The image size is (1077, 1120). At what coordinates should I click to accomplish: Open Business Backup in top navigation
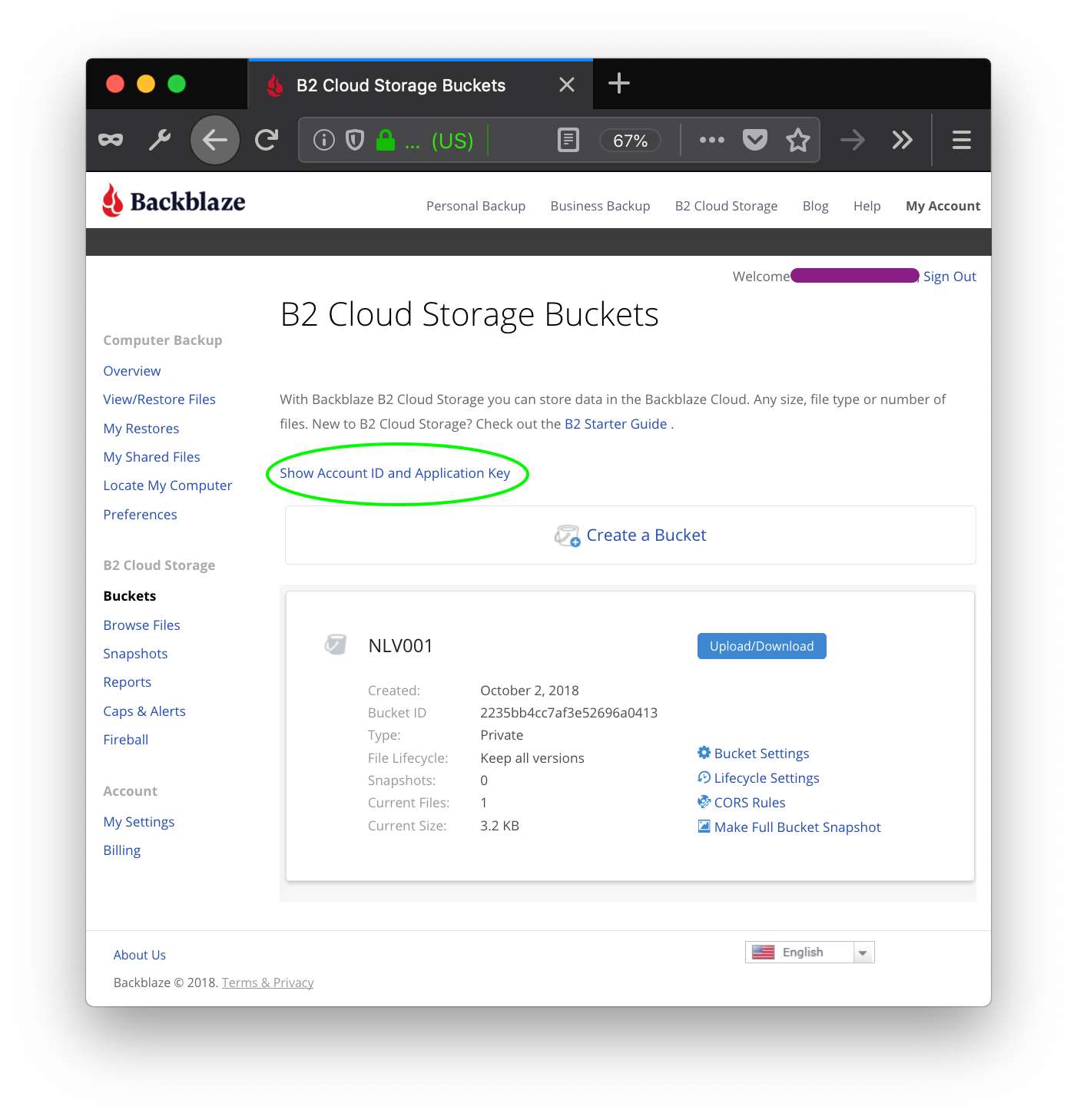[601, 206]
